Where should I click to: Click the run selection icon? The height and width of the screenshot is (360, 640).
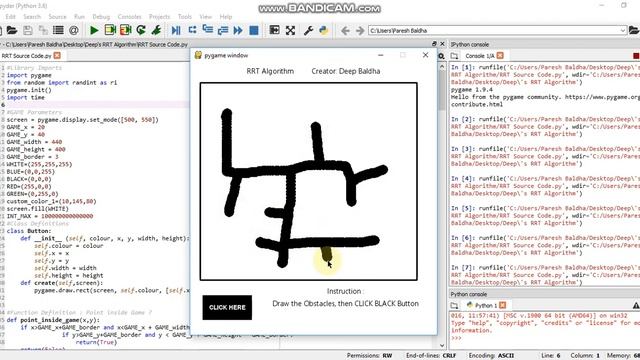tap(156, 30)
